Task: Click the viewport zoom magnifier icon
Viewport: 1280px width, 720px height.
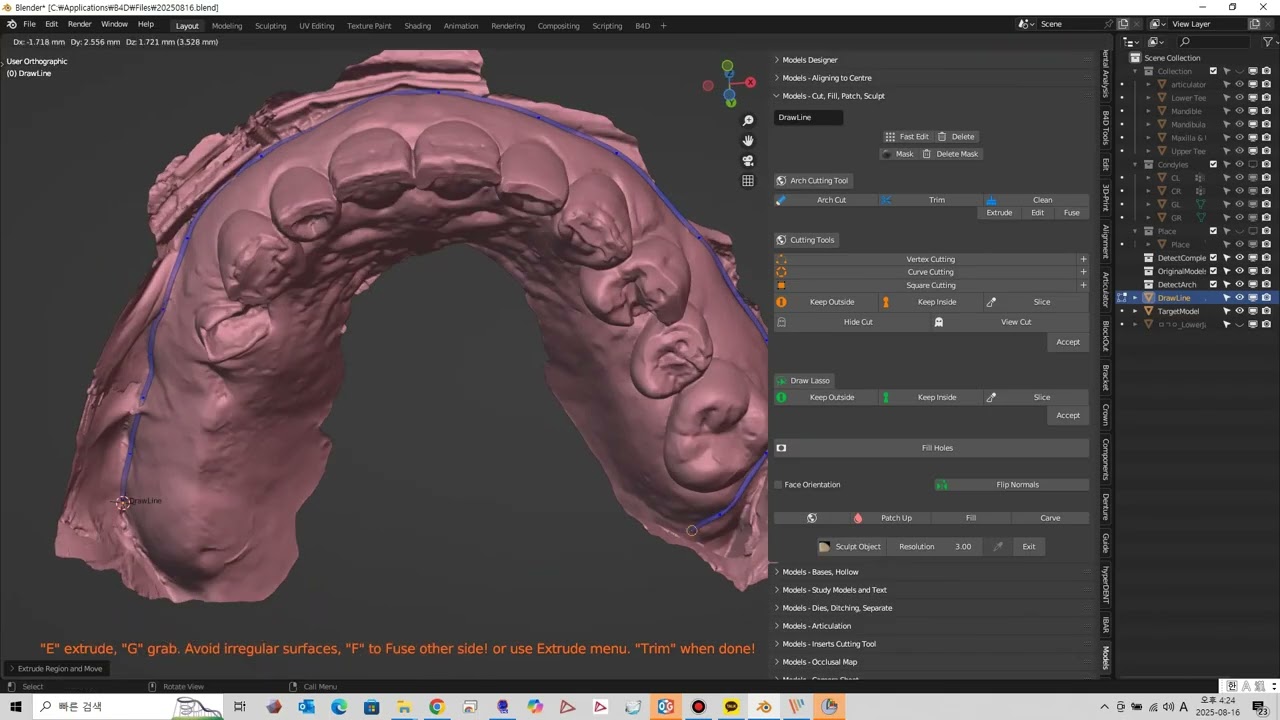Action: [x=748, y=121]
